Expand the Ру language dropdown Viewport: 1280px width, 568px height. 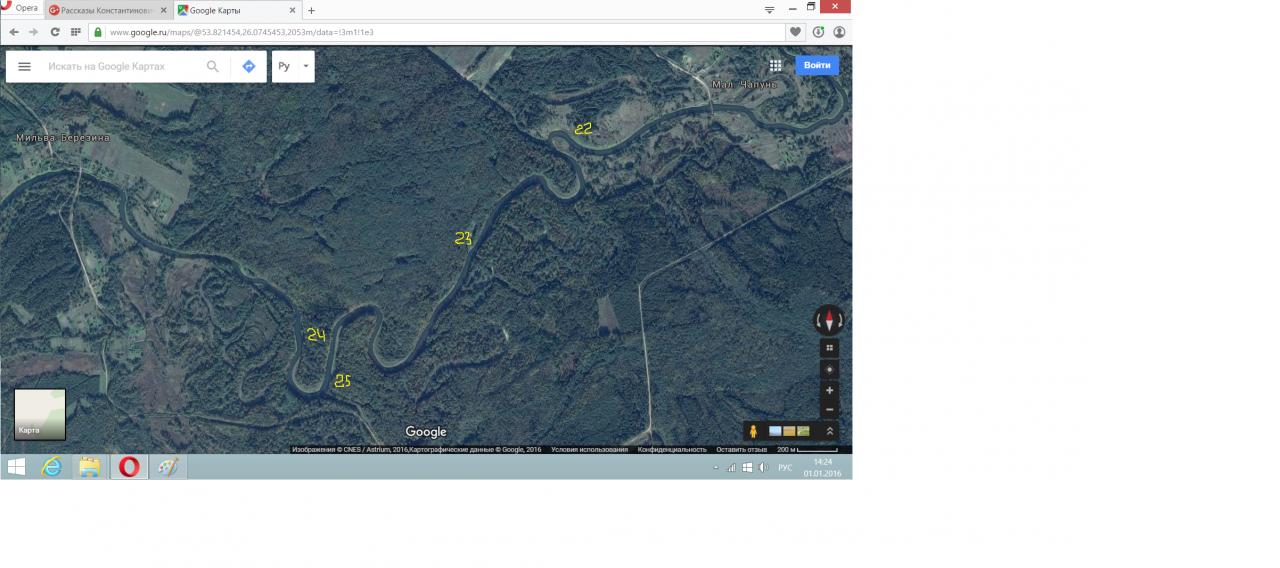[x=293, y=66]
